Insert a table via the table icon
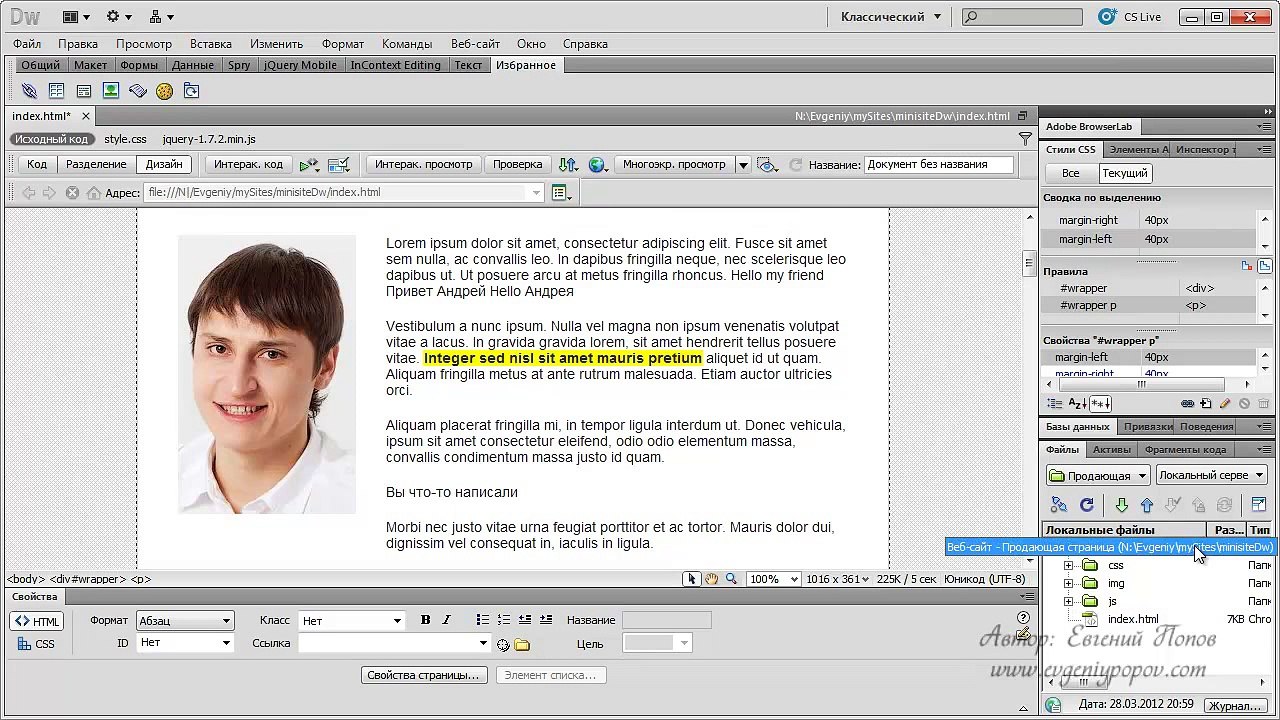The width and height of the screenshot is (1280, 720). pyautogui.click(x=56, y=91)
